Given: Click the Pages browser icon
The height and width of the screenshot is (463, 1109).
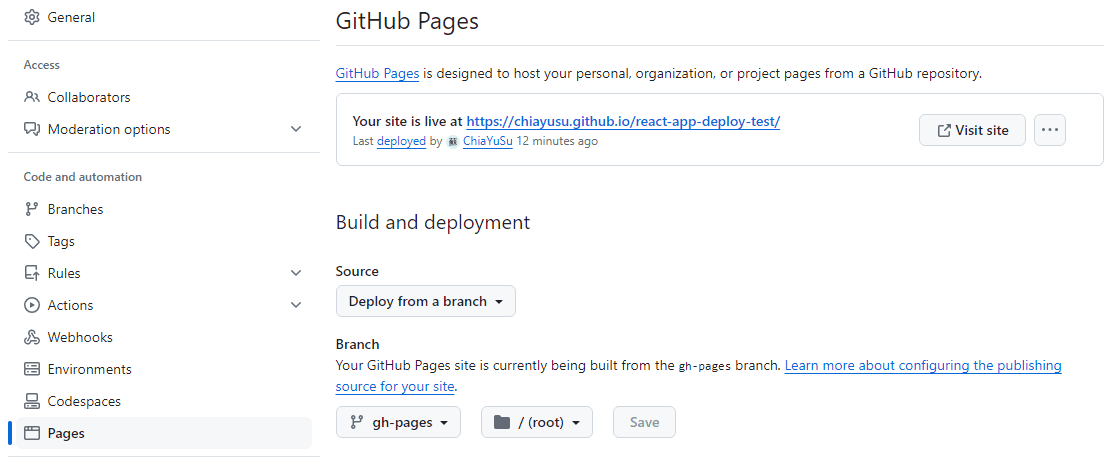Looking at the screenshot, I should pos(32,433).
